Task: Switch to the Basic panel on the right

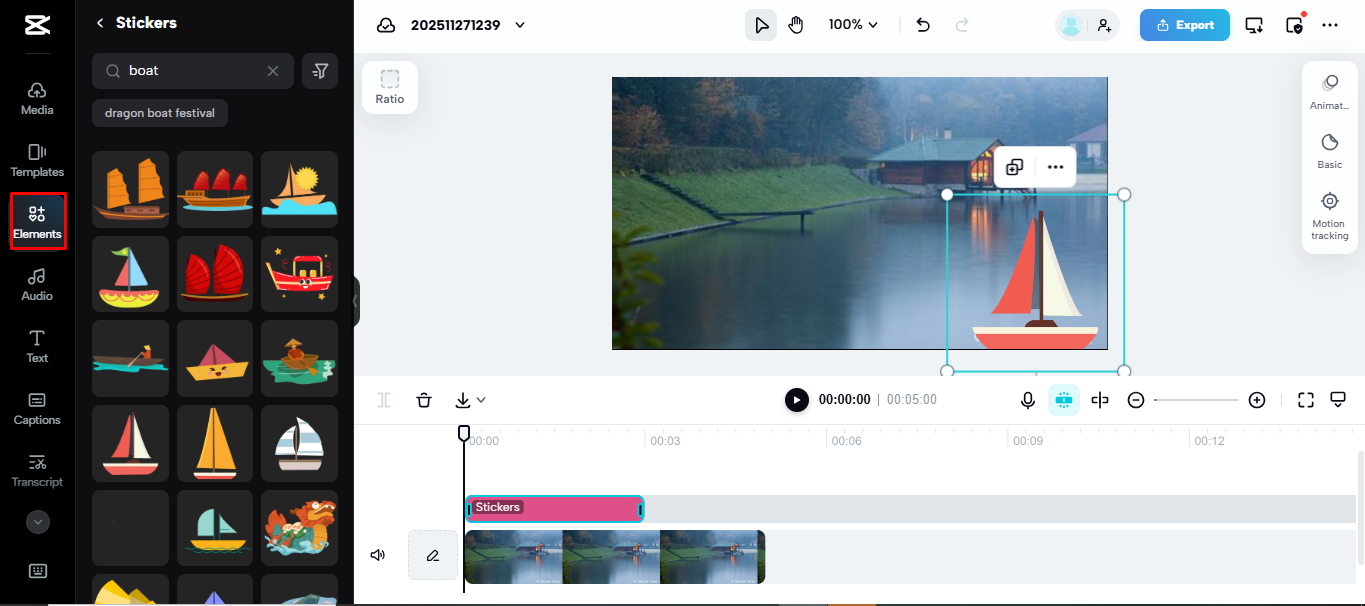Action: 1329,152
